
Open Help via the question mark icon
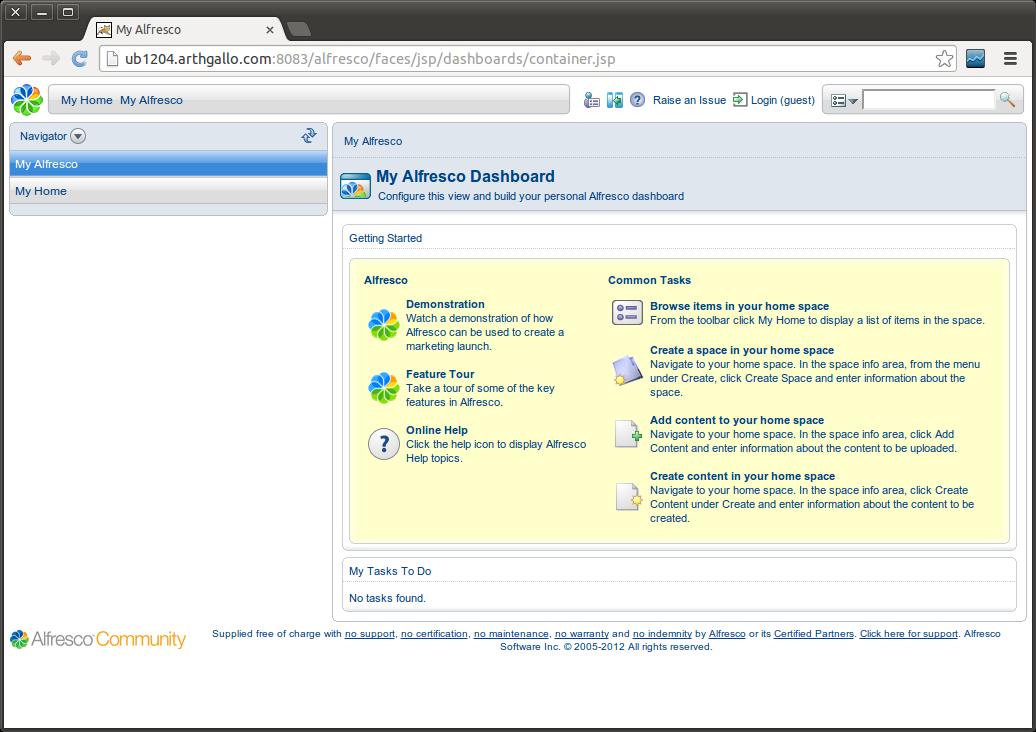[x=637, y=100]
